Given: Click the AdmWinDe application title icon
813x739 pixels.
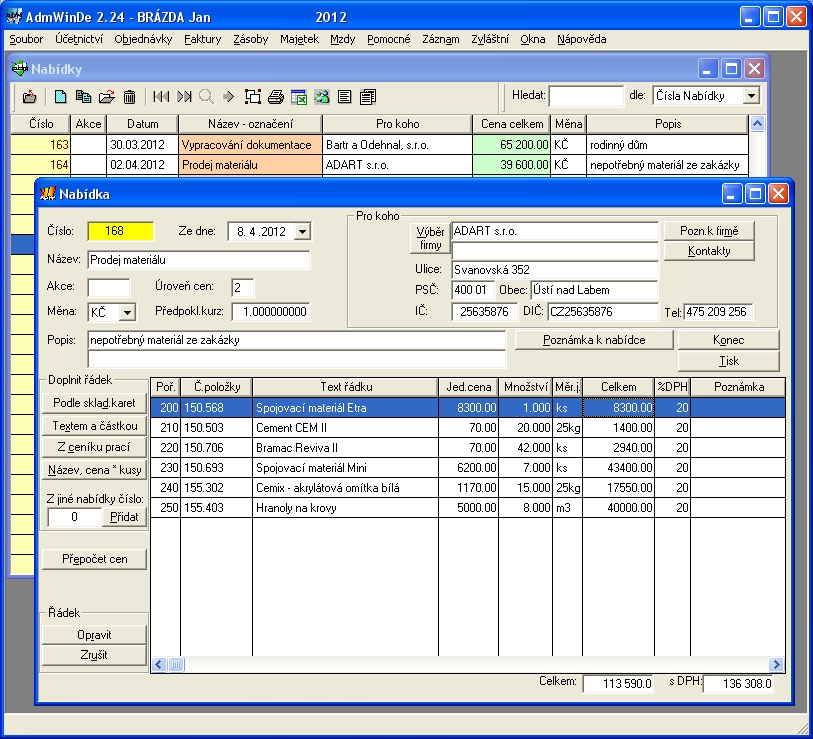Looking at the screenshot, I should pyautogui.click(x=13, y=17).
